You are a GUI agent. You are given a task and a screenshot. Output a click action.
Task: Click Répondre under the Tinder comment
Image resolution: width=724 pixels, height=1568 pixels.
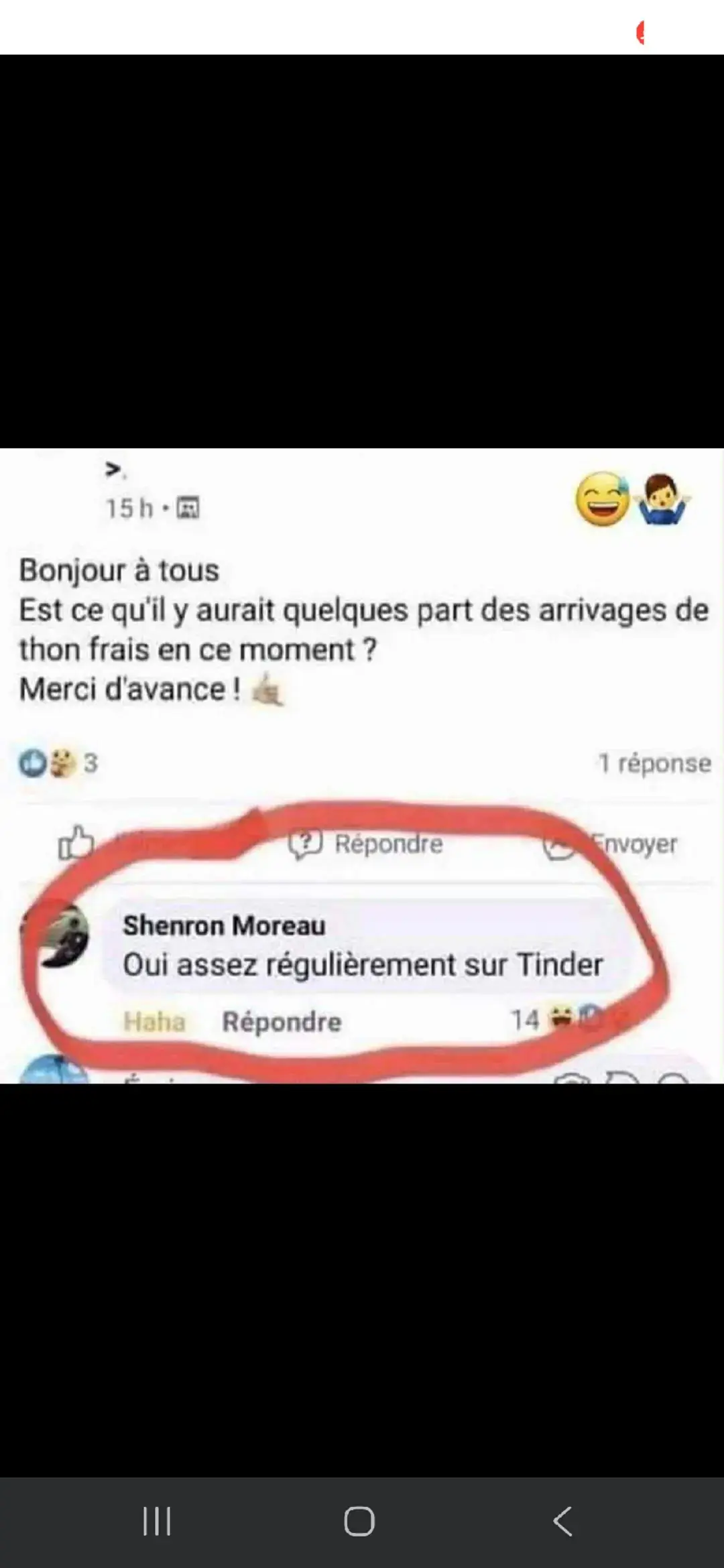pos(282,1023)
